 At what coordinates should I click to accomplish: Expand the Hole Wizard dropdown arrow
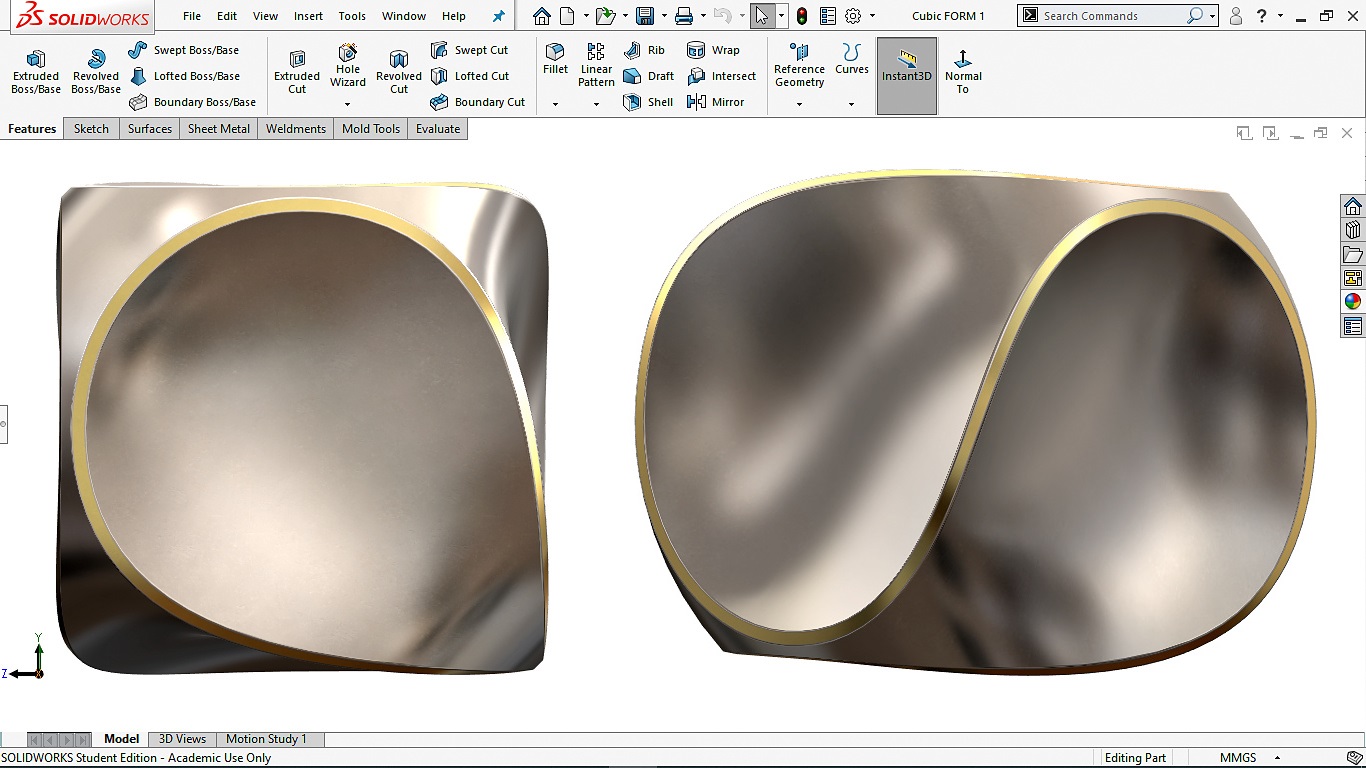pos(348,104)
